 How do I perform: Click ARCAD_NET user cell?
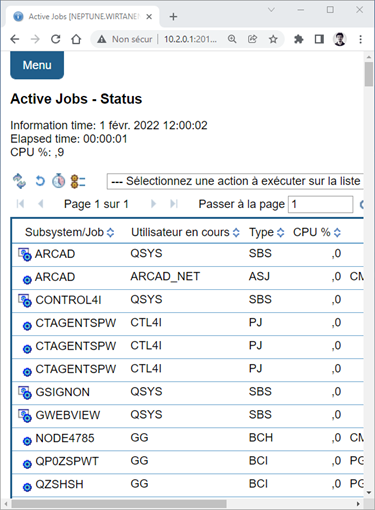tap(165, 276)
